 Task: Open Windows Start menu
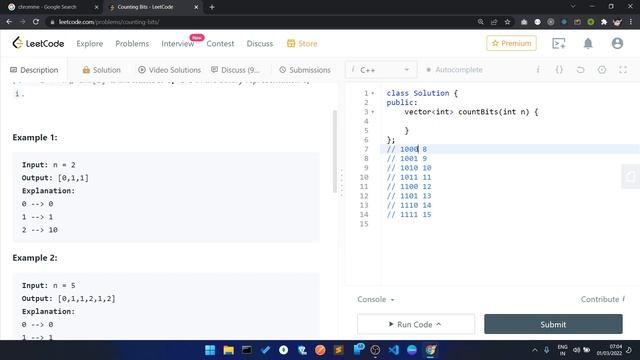210,350
